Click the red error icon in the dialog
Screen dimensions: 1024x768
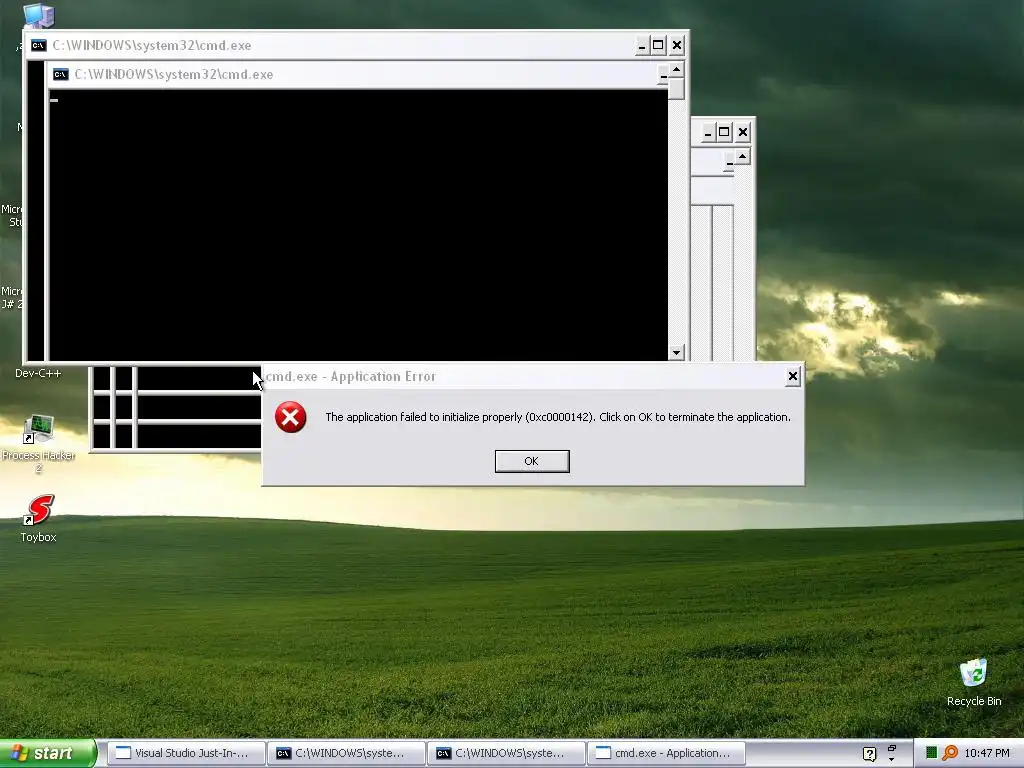click(x=291, y=417)
